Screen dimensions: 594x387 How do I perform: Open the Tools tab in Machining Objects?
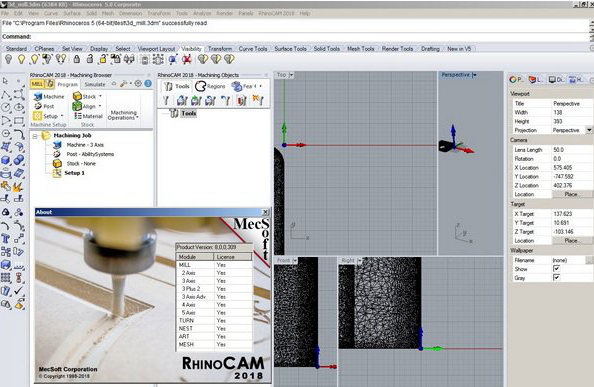pyautogui.click(x=177, y=86)
